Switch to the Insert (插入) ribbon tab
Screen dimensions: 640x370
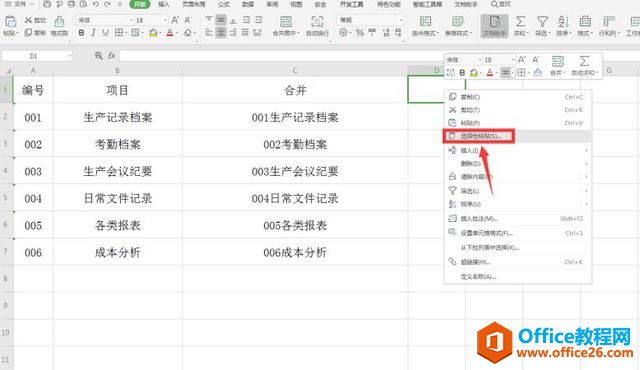(x=164, y=4)
